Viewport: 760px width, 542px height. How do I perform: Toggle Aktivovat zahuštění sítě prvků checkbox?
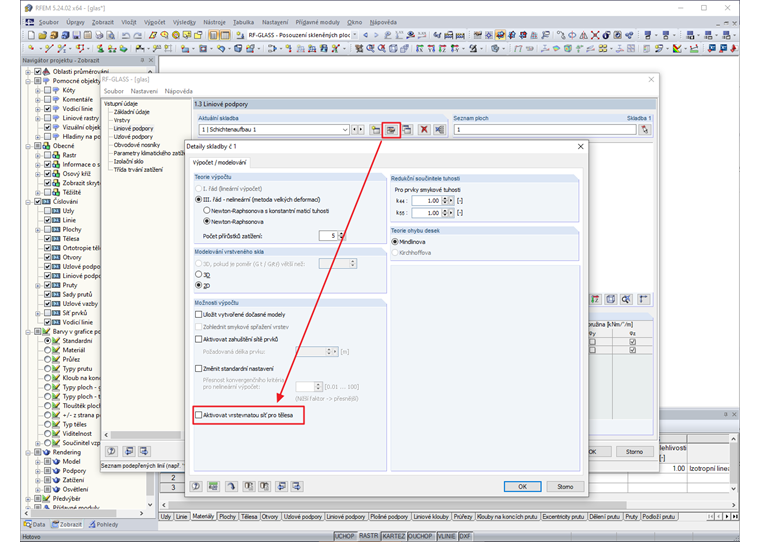point(198,339)
